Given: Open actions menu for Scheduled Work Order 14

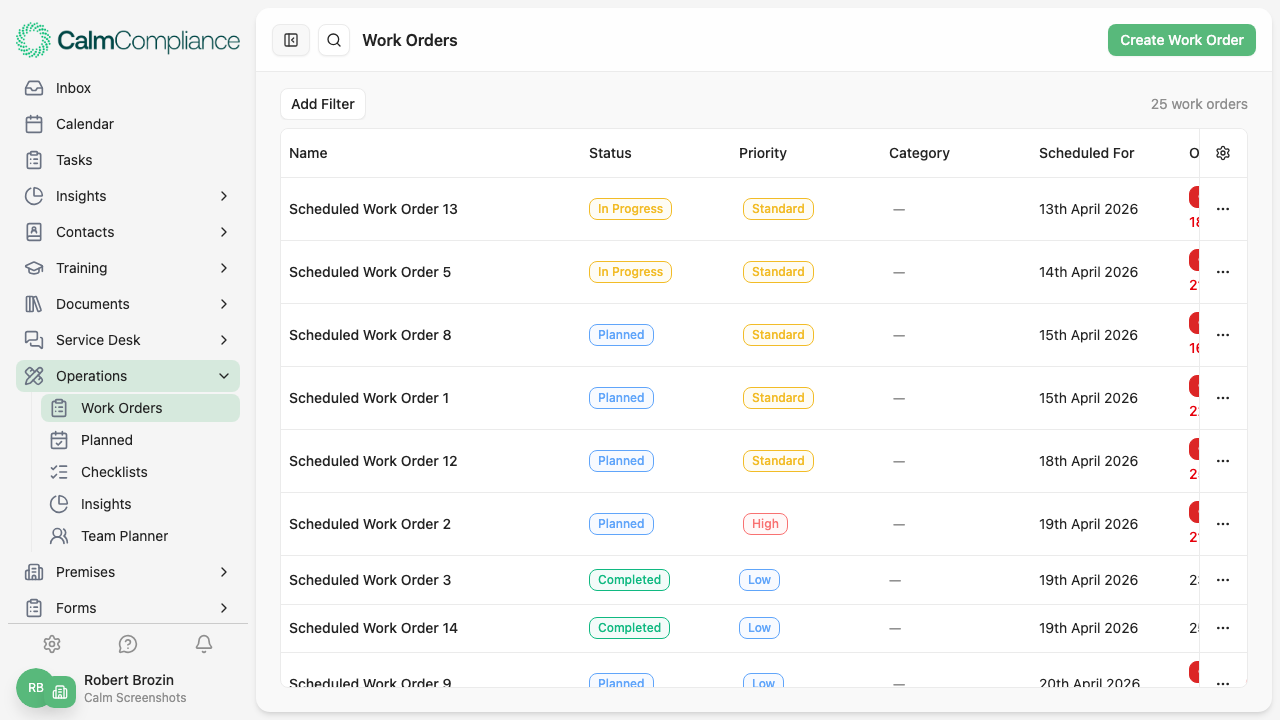Looking at the screenshot, I should point(1223,628).
